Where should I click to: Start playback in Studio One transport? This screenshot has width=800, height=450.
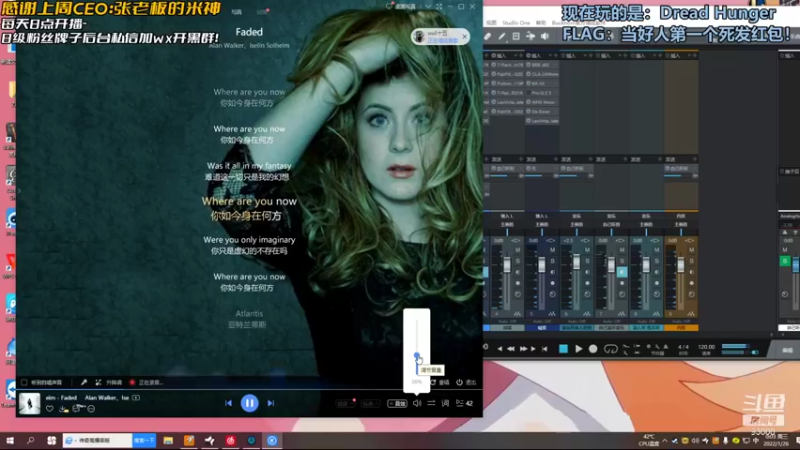pyautogui.click(x=578, y=349)
